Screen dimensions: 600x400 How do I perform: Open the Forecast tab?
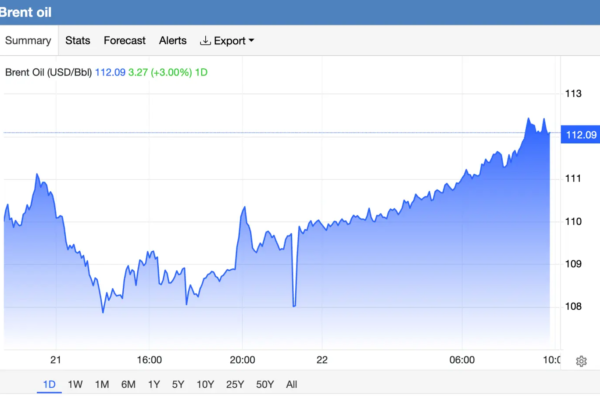(x=124, y=40)
